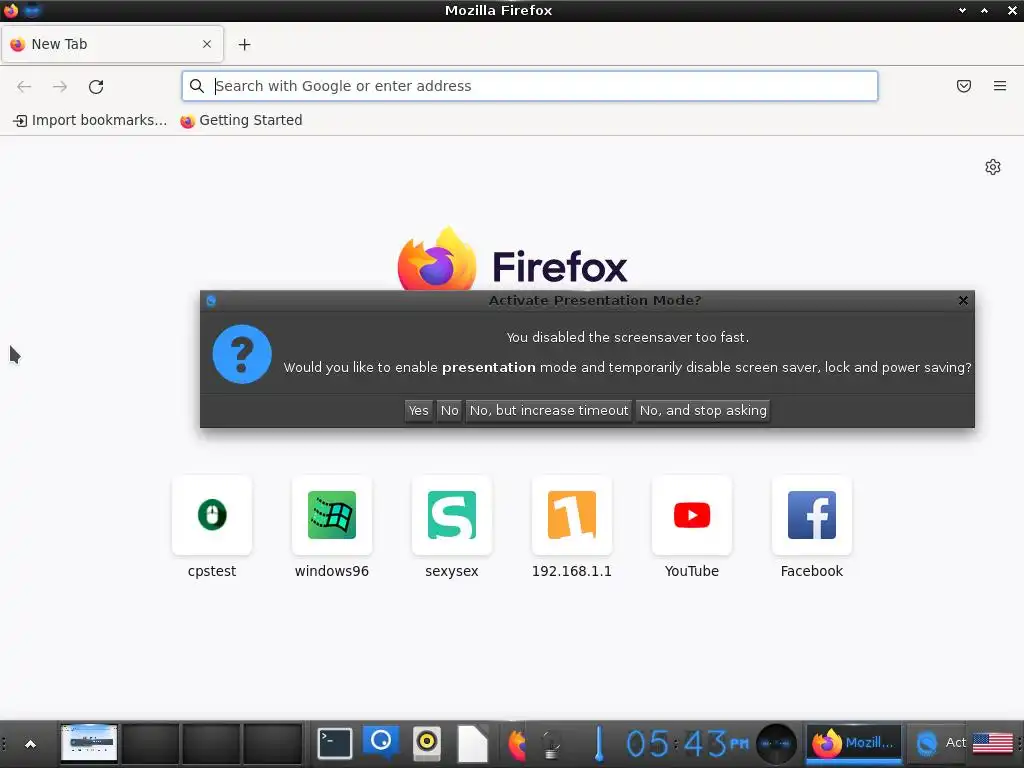The image size is (1024, 768).
Task: Select the New Tab tab
Action: 112,44
